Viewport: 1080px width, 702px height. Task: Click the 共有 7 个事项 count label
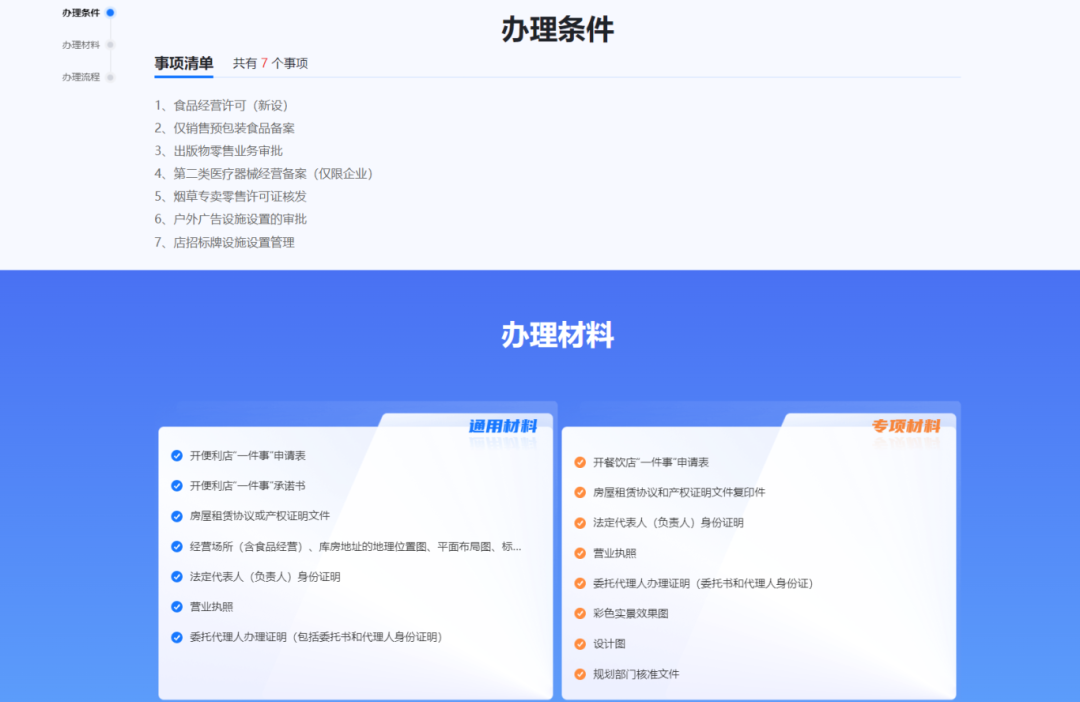pos(270,63)
